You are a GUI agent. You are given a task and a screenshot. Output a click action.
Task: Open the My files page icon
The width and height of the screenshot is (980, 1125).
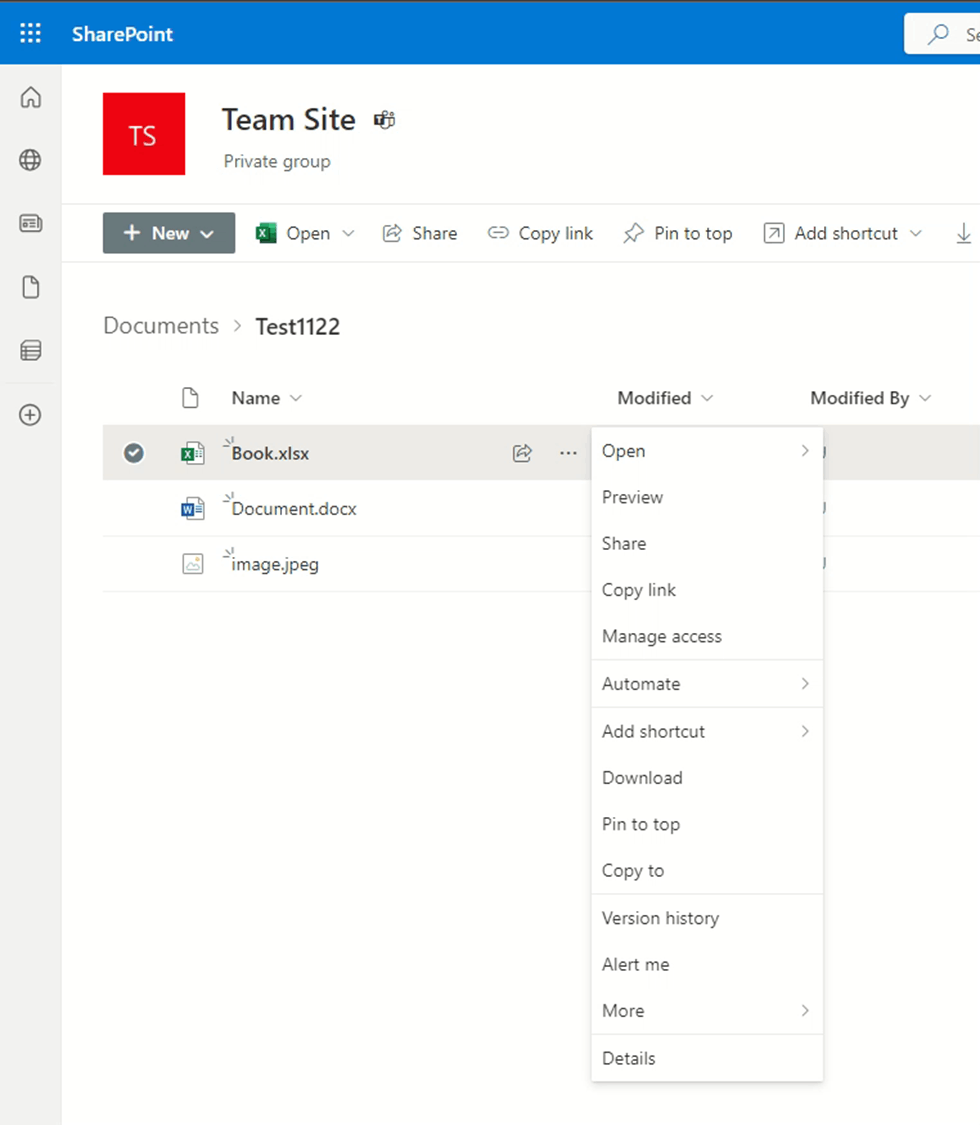click(x=30, y=287)
